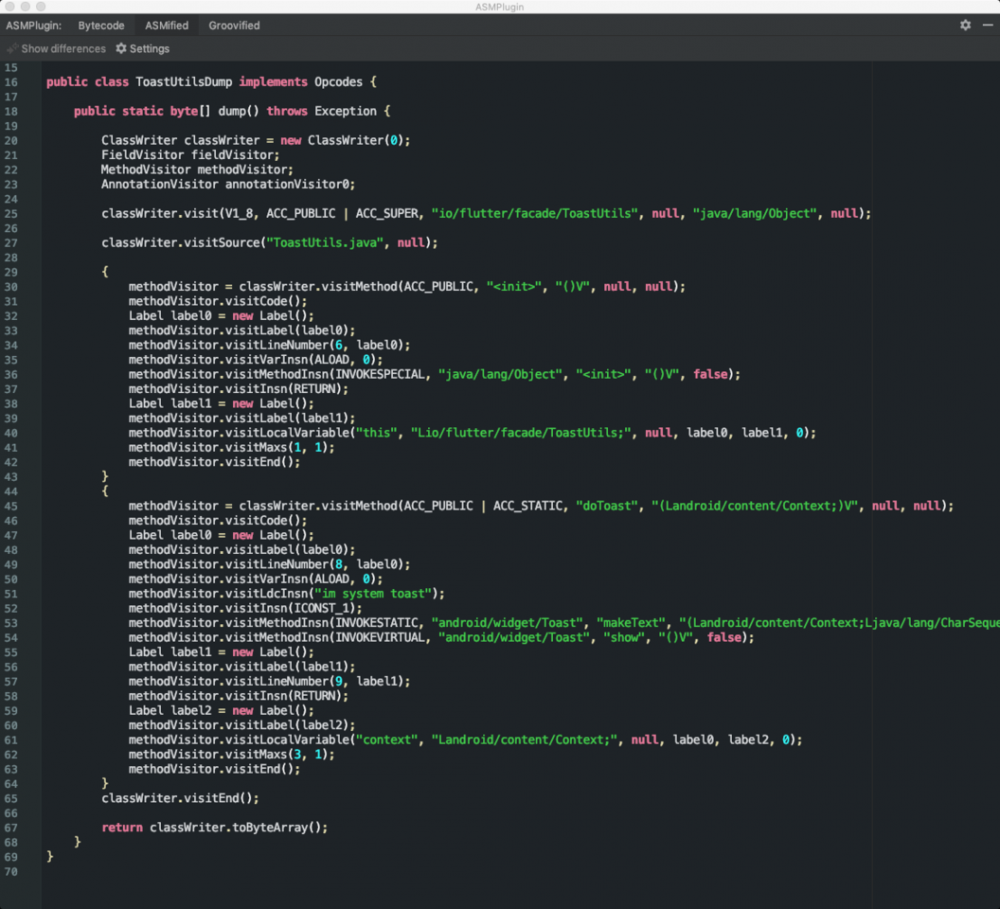Click 'INVOKESPECIAL' opcode
The height and width of the screenshot is (909, 1000).
point(379,374)
